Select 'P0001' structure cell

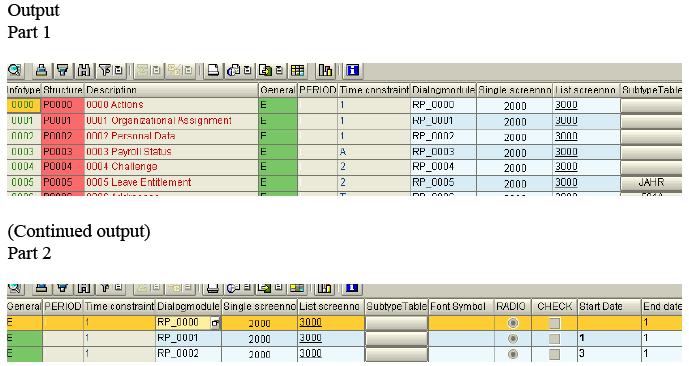pyautogui.click(x=63, y=120)
